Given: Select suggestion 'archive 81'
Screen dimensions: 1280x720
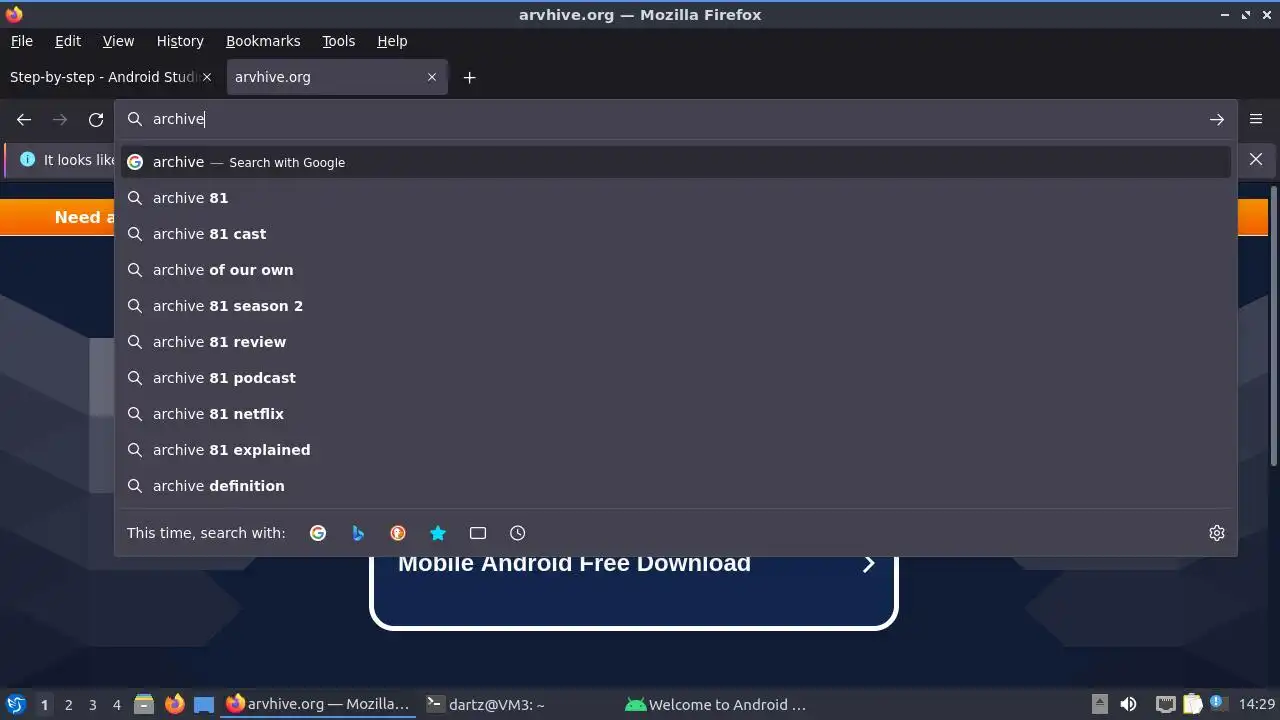Looking at the screenshot, I should [x=675, y=198].
